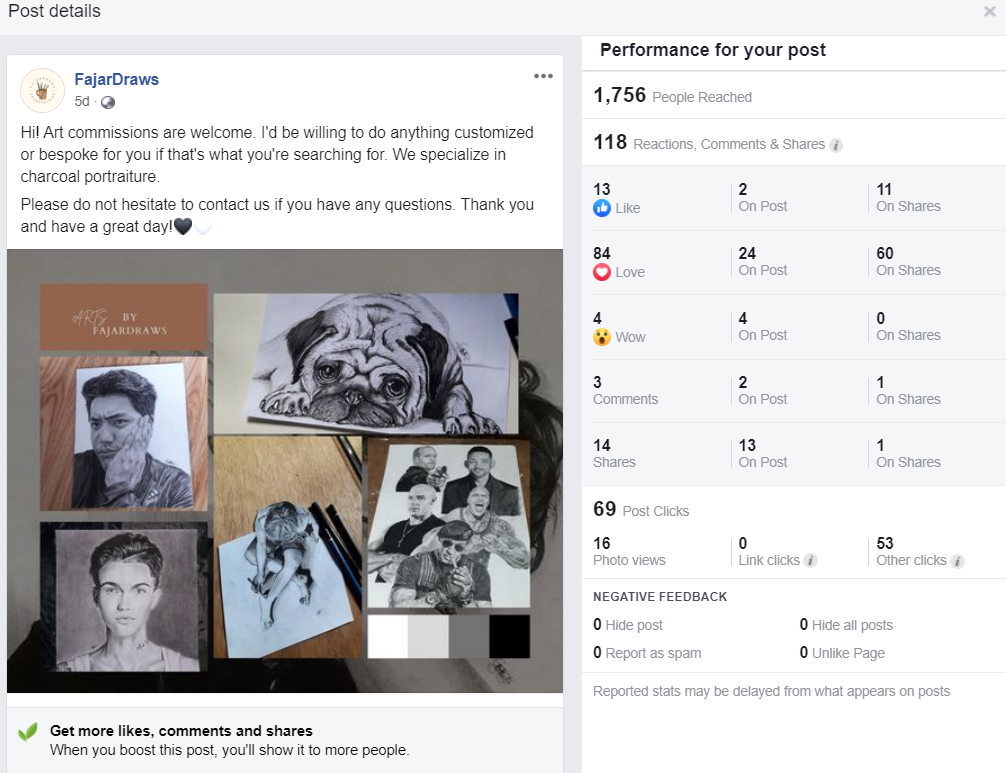Image resolution: width=1006 pixels, height=773 pixels.
Task: Click the red Love reaction icon
Action: click(x=602, y=272)
